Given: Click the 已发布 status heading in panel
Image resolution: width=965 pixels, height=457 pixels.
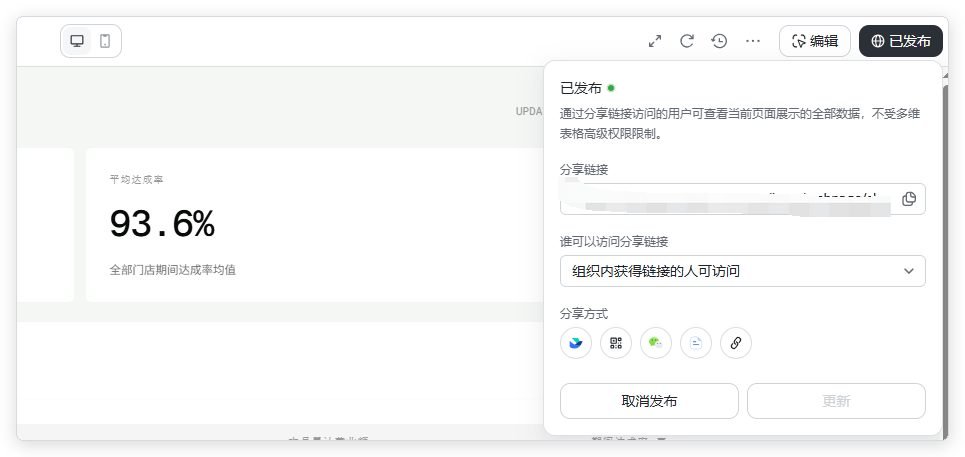Looking at the screenshot, I should [x=580, y=88].
